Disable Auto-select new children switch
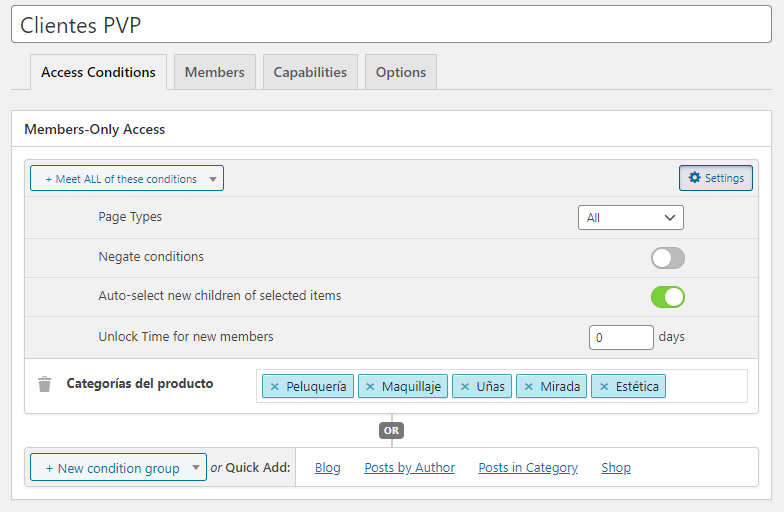 [668, 297]
